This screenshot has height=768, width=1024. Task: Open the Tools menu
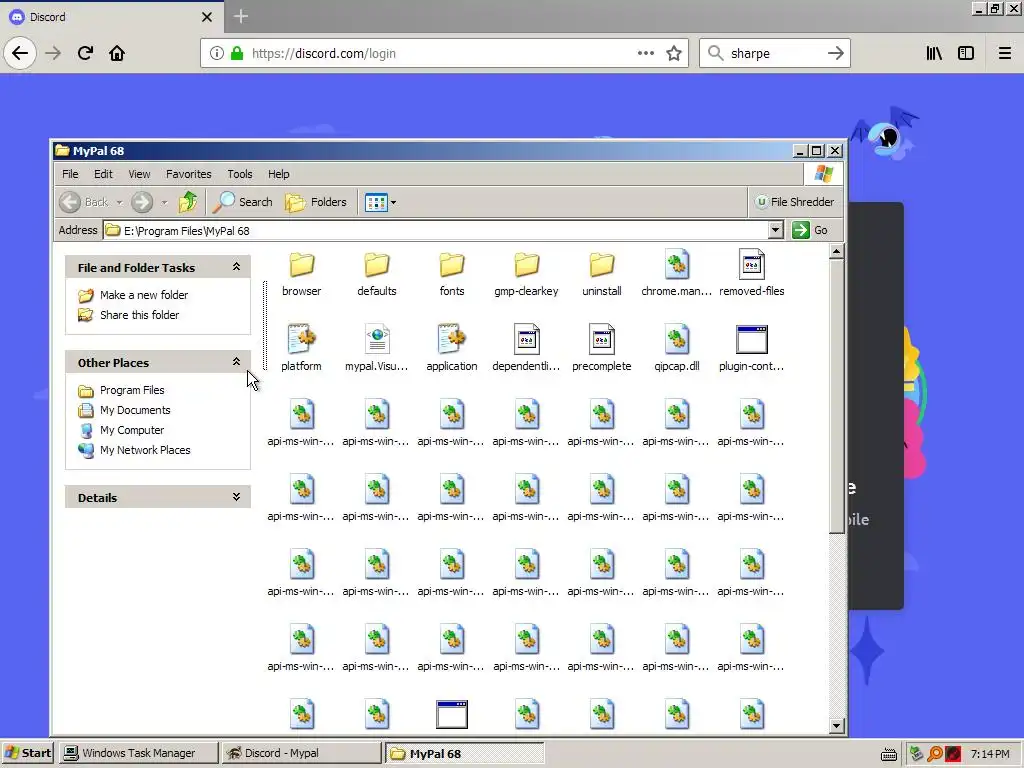240,174
